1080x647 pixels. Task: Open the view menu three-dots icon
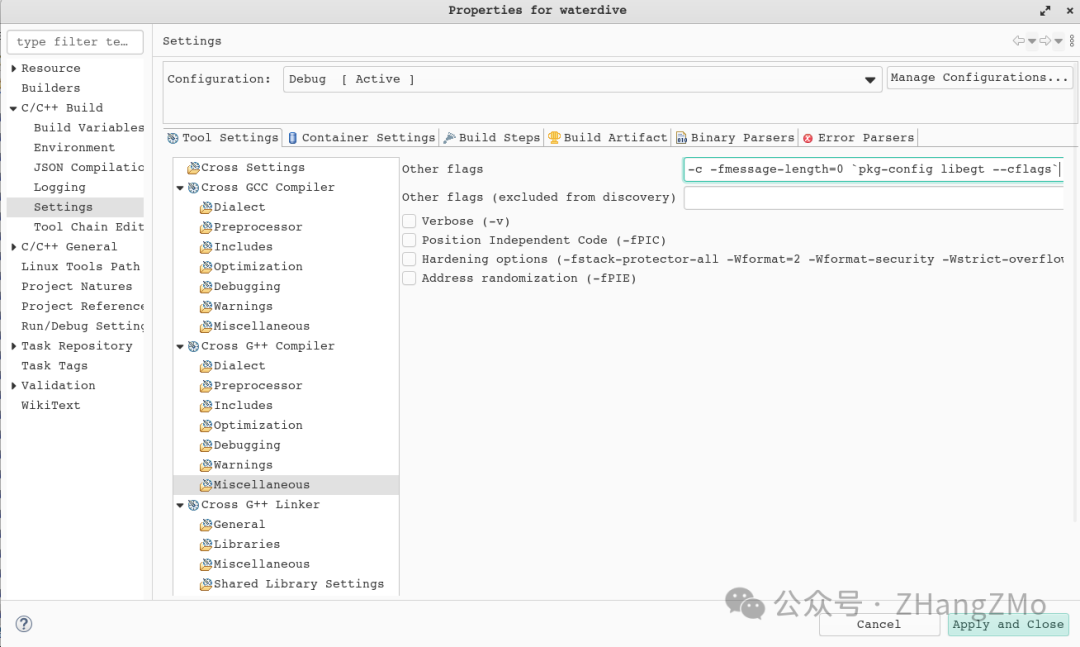point(1072,41)
